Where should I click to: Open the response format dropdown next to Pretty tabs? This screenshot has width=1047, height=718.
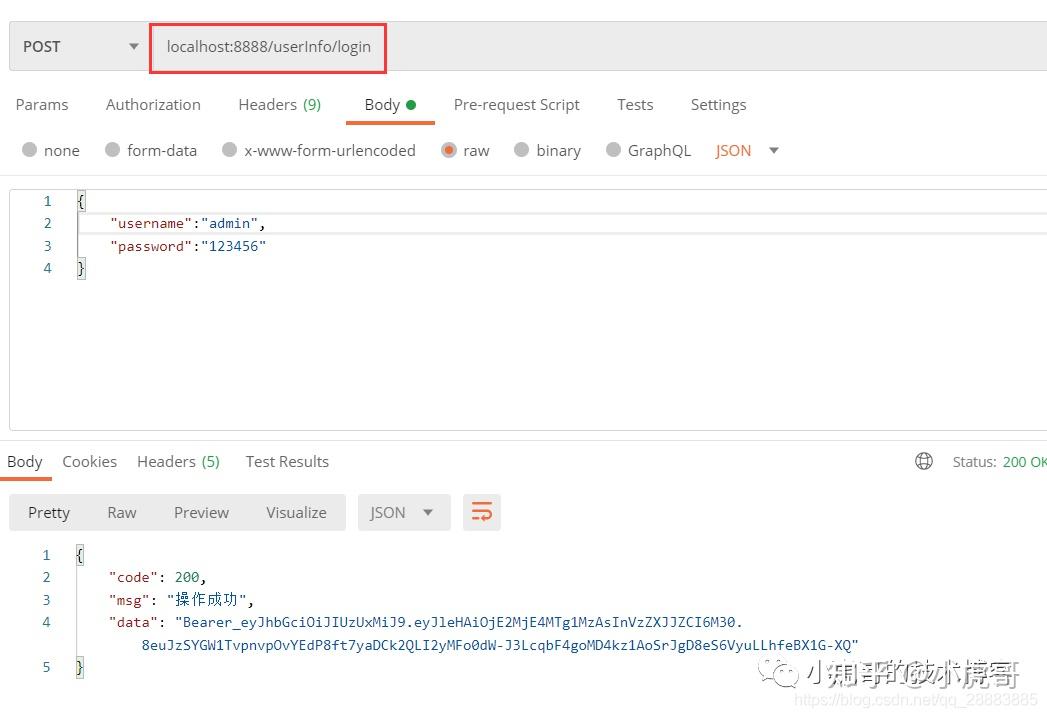(x=403, y=512)
